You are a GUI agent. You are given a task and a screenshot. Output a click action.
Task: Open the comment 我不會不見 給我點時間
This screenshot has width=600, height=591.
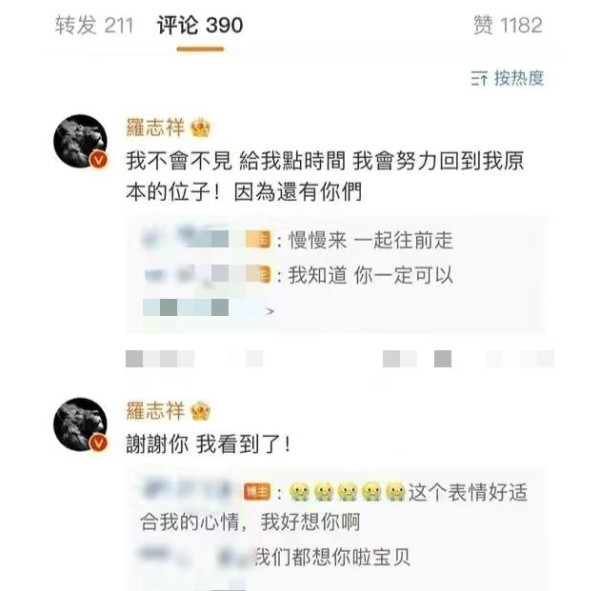pyautogui.click(x=324, y=176)
